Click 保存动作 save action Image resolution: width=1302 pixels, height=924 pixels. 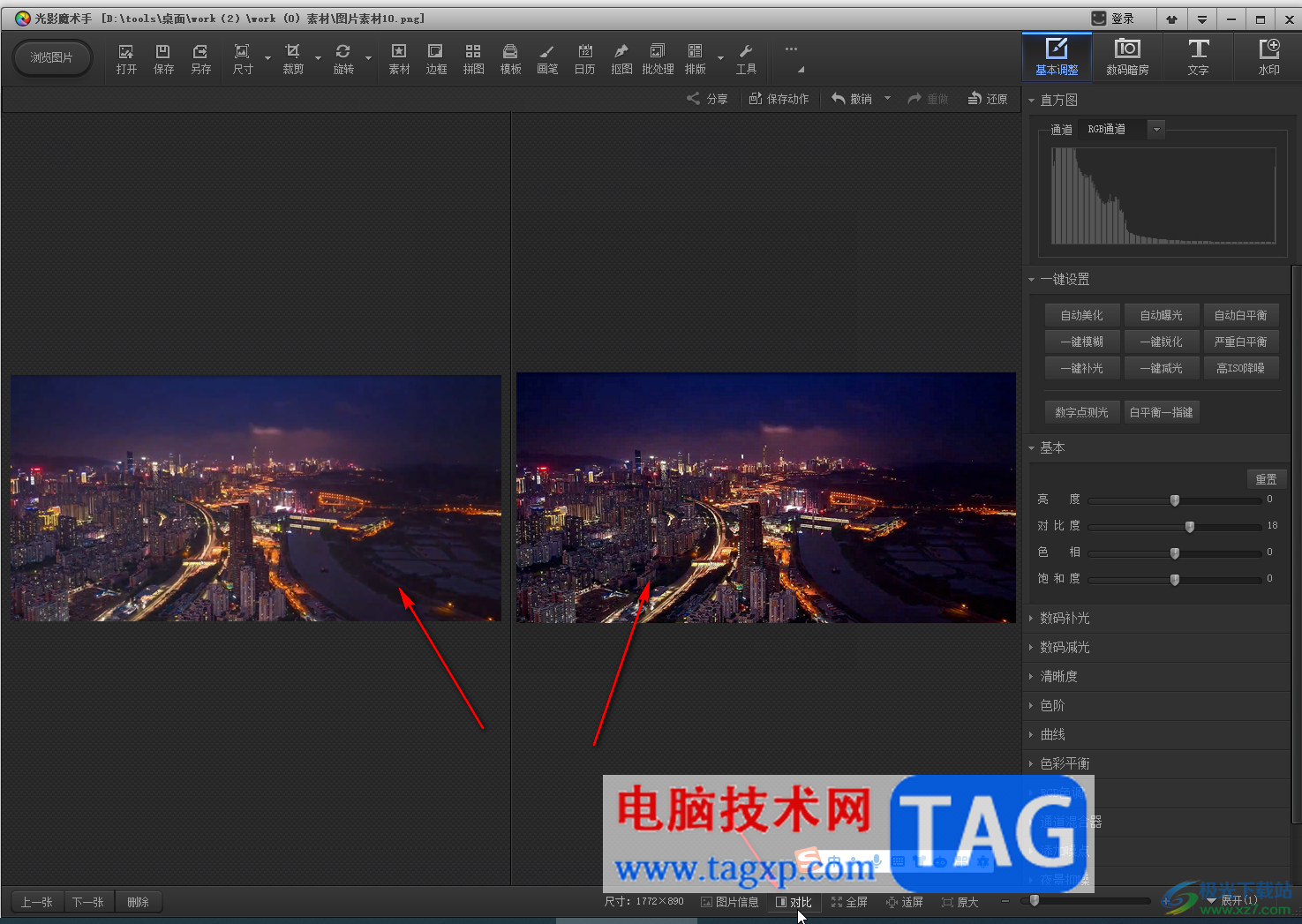[x=779, y=99]
